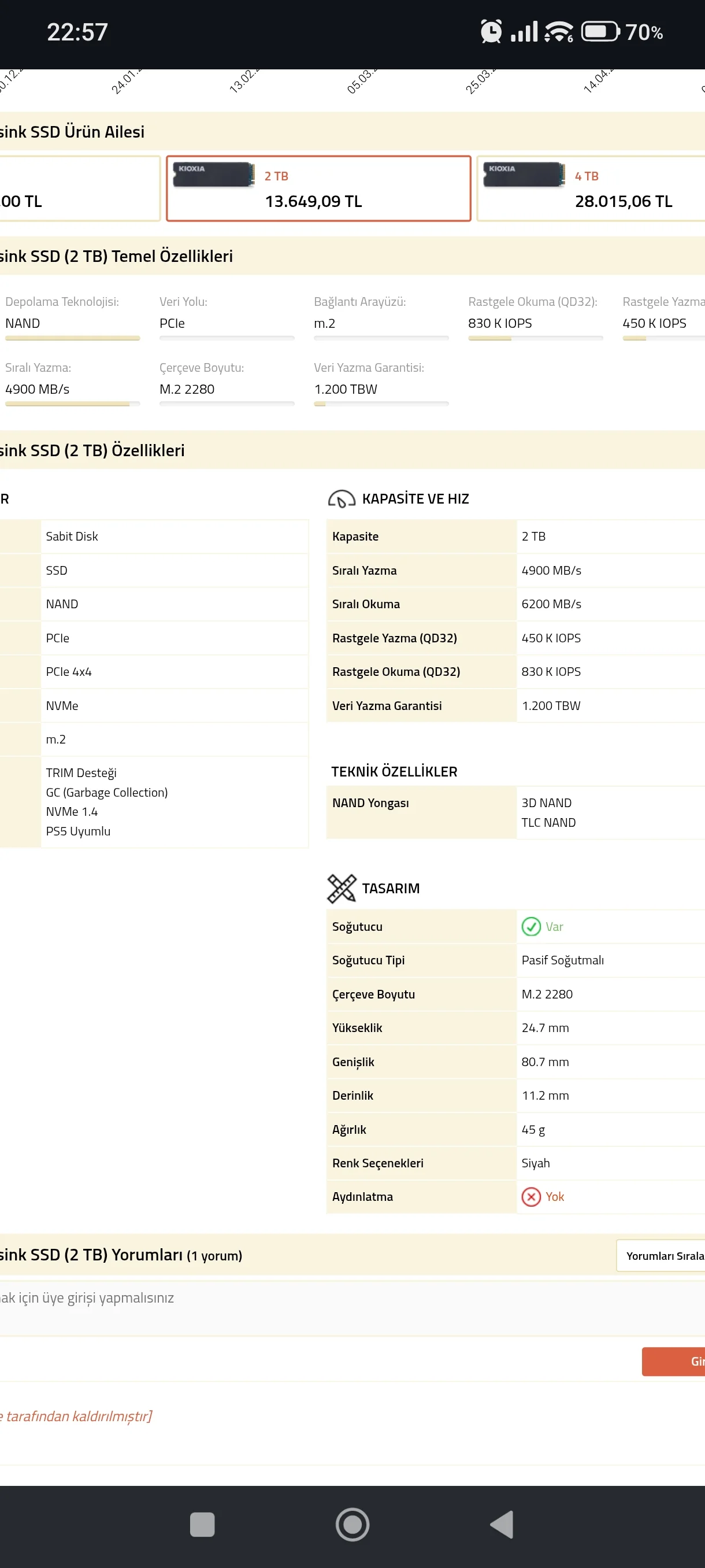
Task: Tap the 11.2 mm Derinlik value
Action: click(545, 1095)
